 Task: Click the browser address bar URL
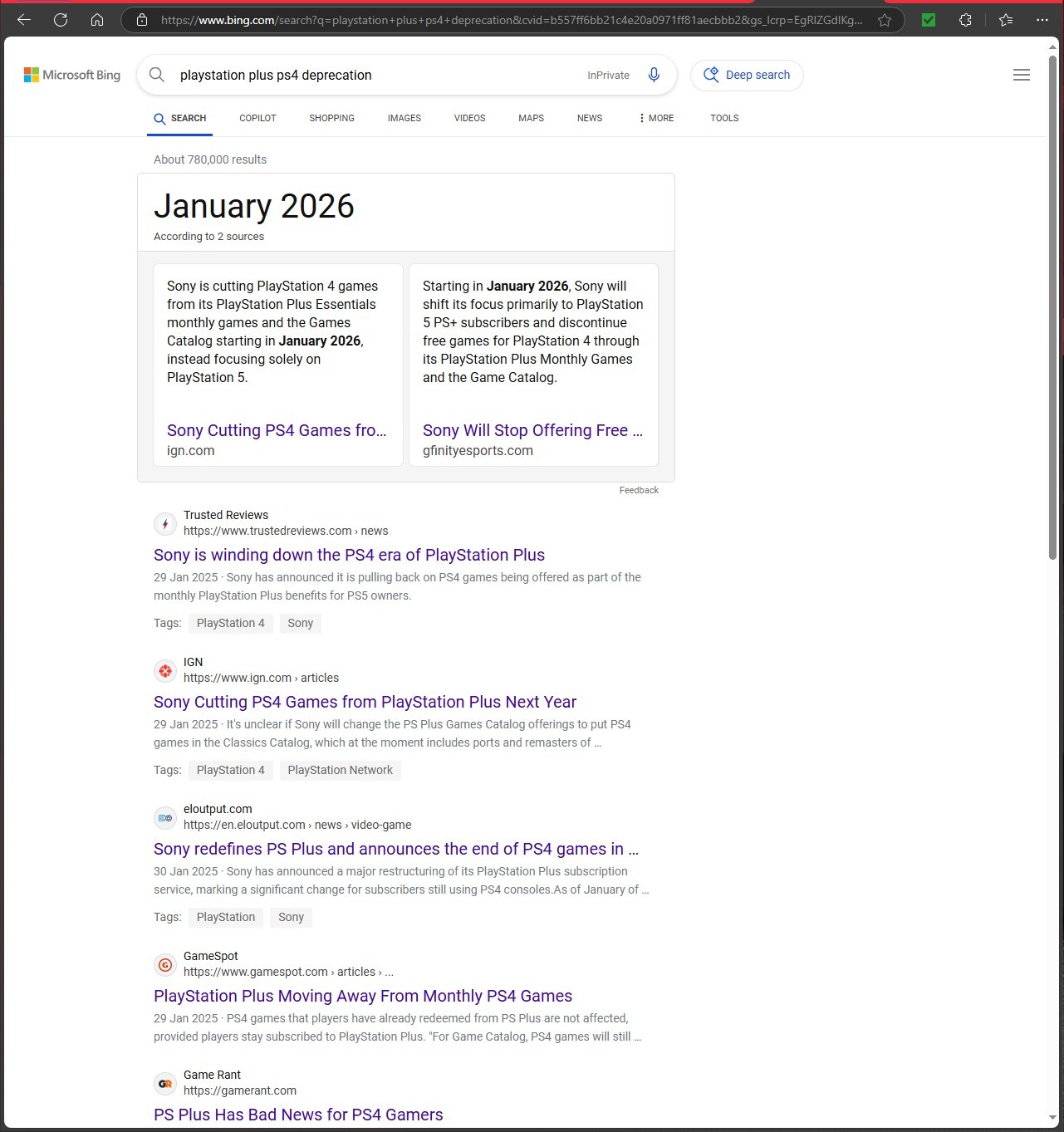pyautogui.click(x=511, y=20)
